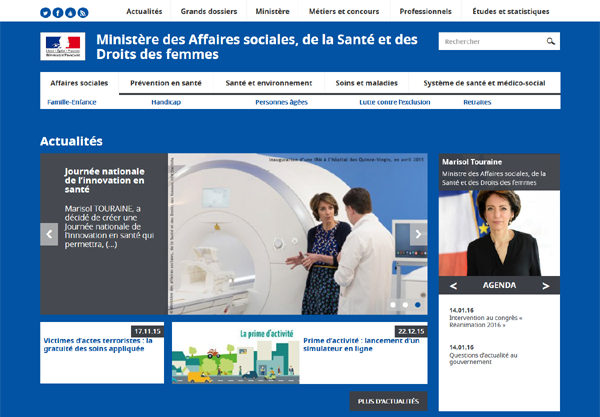
Task: Open the Études et statistiques menu
Action: pos(511,11)
